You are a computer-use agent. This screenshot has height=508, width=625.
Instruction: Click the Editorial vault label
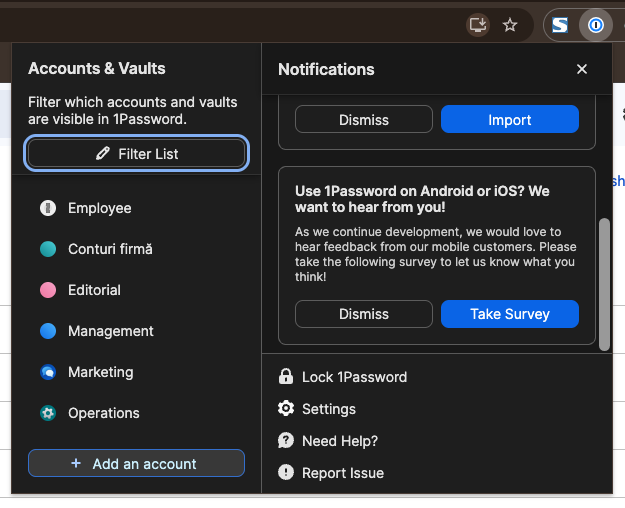tap(94, 290)
